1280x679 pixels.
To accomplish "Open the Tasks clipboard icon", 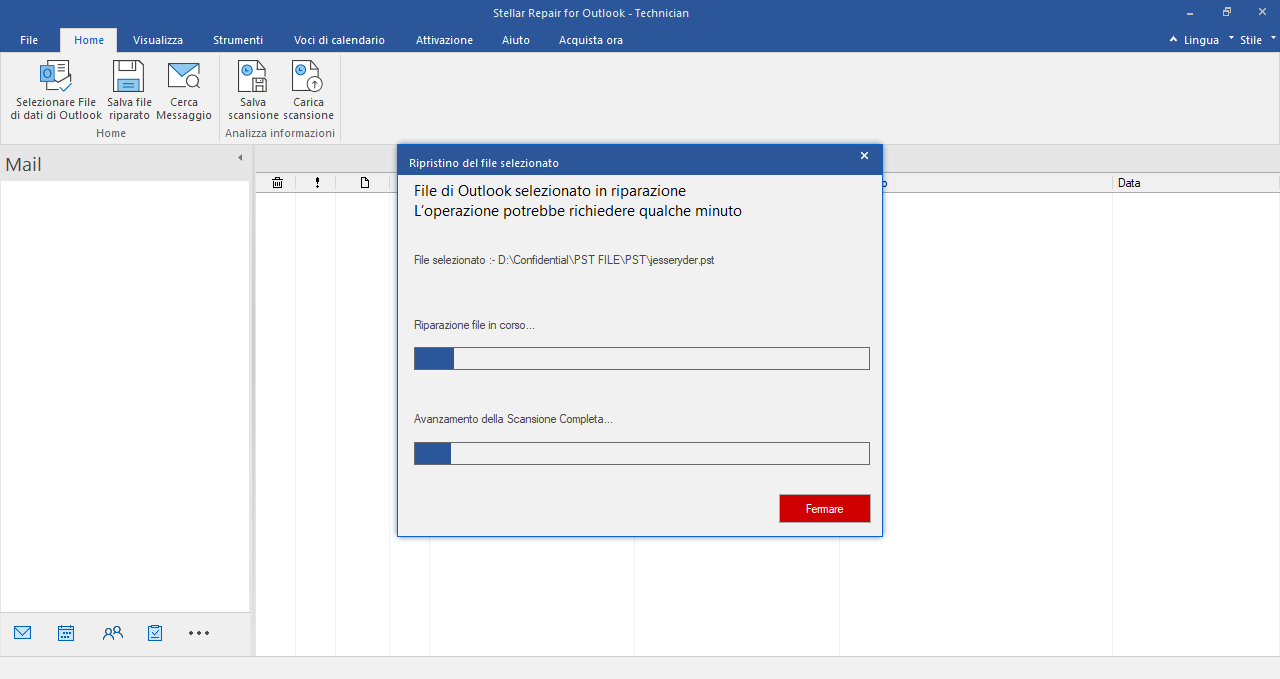I will (155, 633).
